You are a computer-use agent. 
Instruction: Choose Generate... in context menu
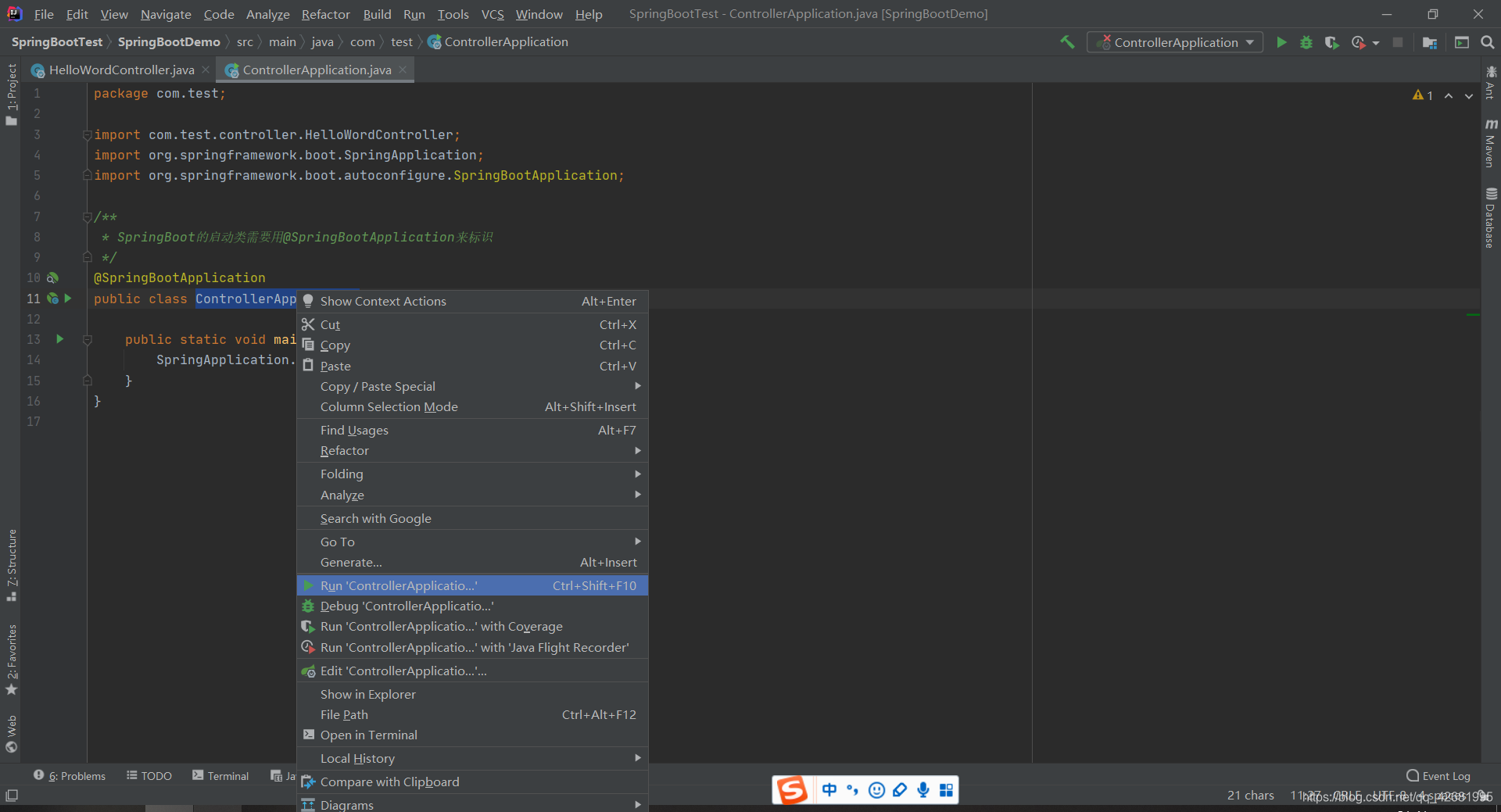tap(472, 562)
